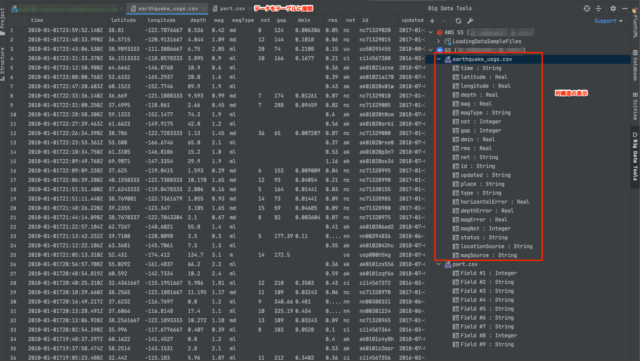Click the AWS S3 service icon
The height and width of the screenshot is (361, 640).
(440, 32)
